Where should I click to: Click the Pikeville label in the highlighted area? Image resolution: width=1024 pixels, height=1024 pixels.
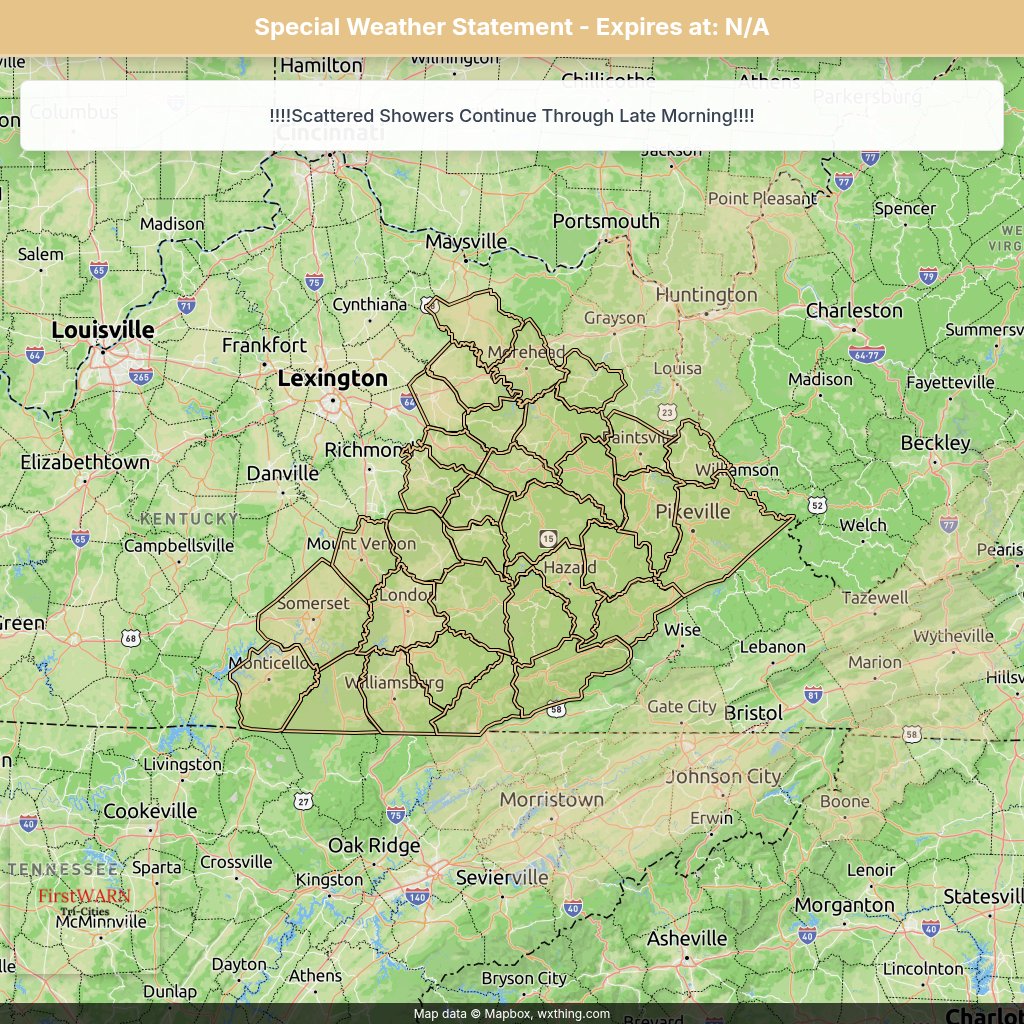(692, 511)
